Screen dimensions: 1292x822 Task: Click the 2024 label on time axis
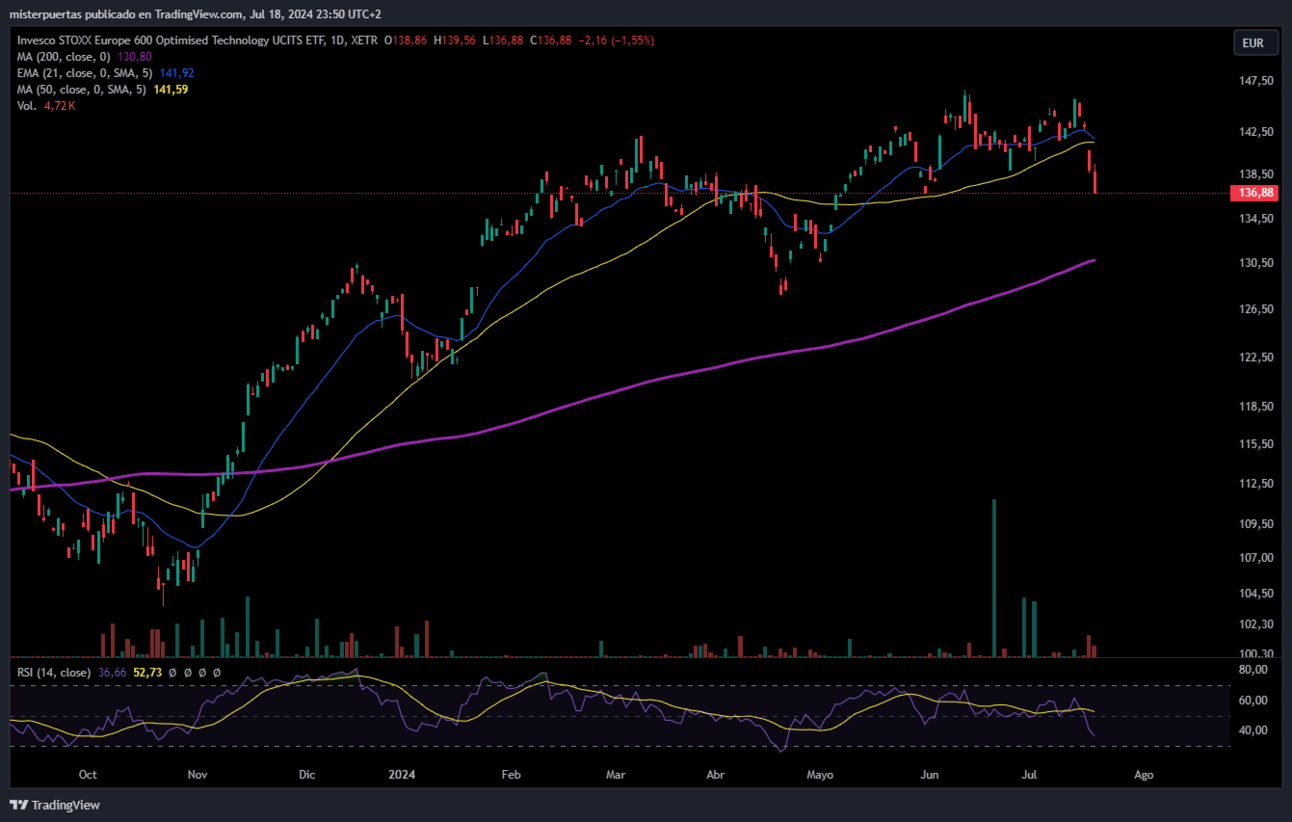[402, 775]
